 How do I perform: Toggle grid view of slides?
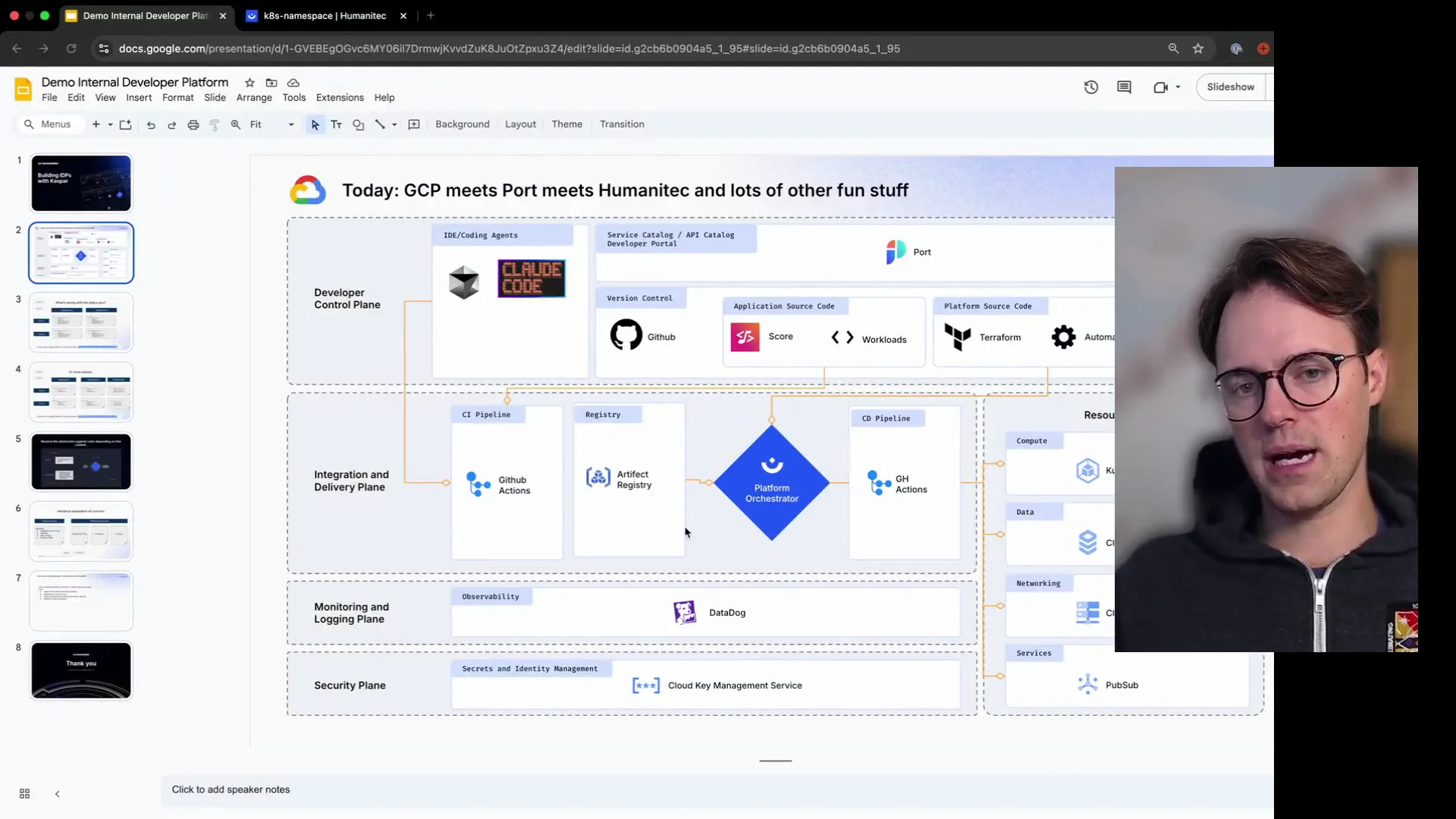click(x=24, y=794)
